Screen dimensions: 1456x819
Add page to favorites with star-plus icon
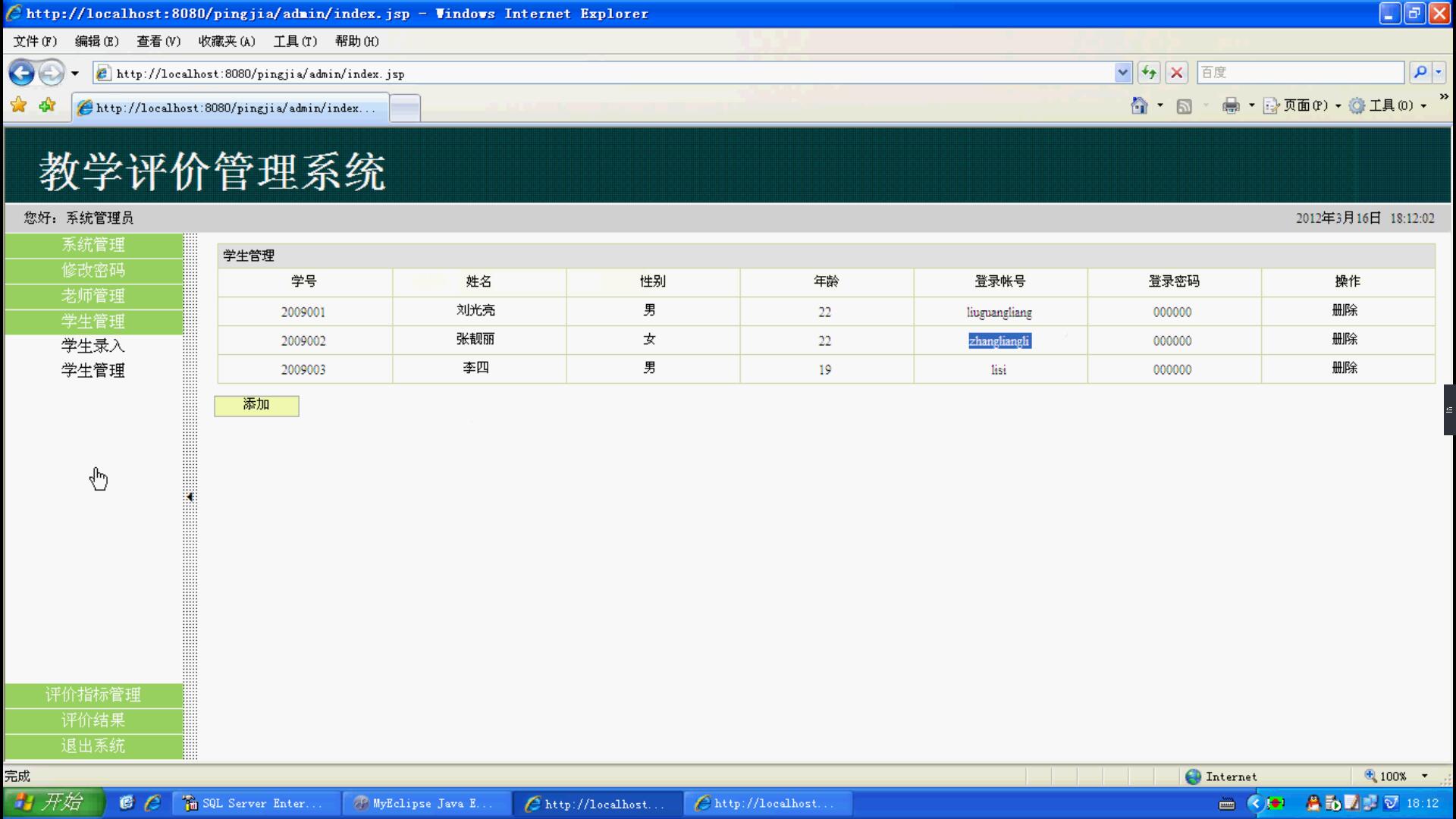pos(47,105)
